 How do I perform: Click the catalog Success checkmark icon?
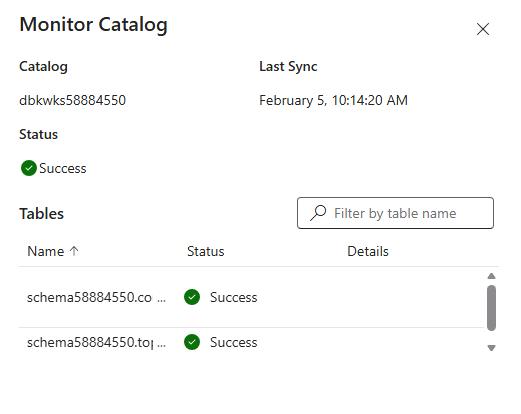pos(29,168)
